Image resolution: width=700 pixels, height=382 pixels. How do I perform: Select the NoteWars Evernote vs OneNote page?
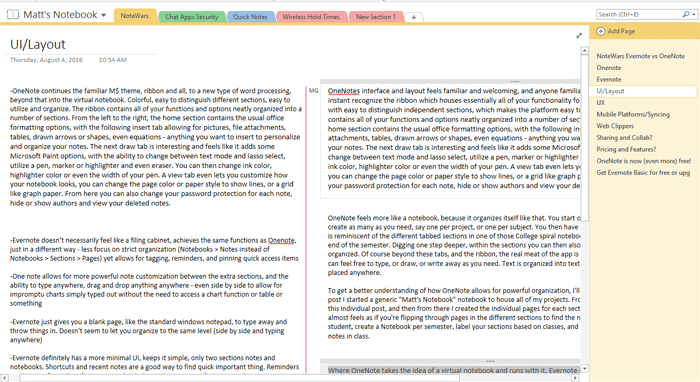tap(640, 56)
